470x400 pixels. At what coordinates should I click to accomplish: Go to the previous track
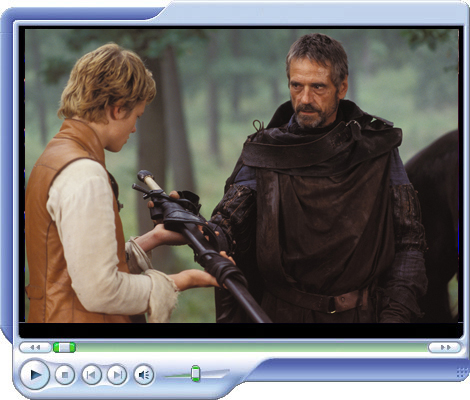pos(91,375)
